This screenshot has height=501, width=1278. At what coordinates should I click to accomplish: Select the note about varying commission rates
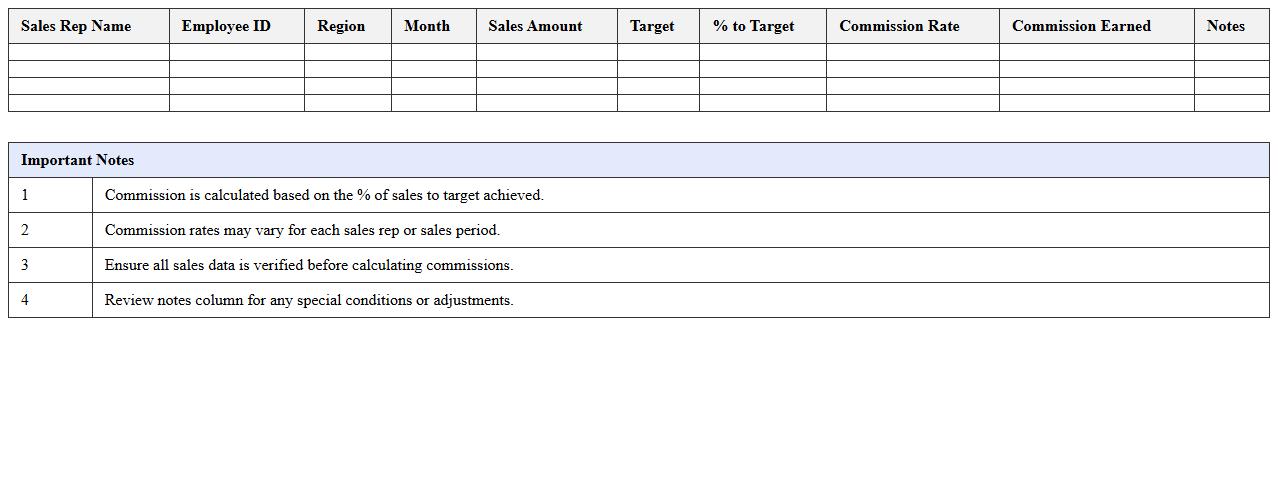pos(302,230)
